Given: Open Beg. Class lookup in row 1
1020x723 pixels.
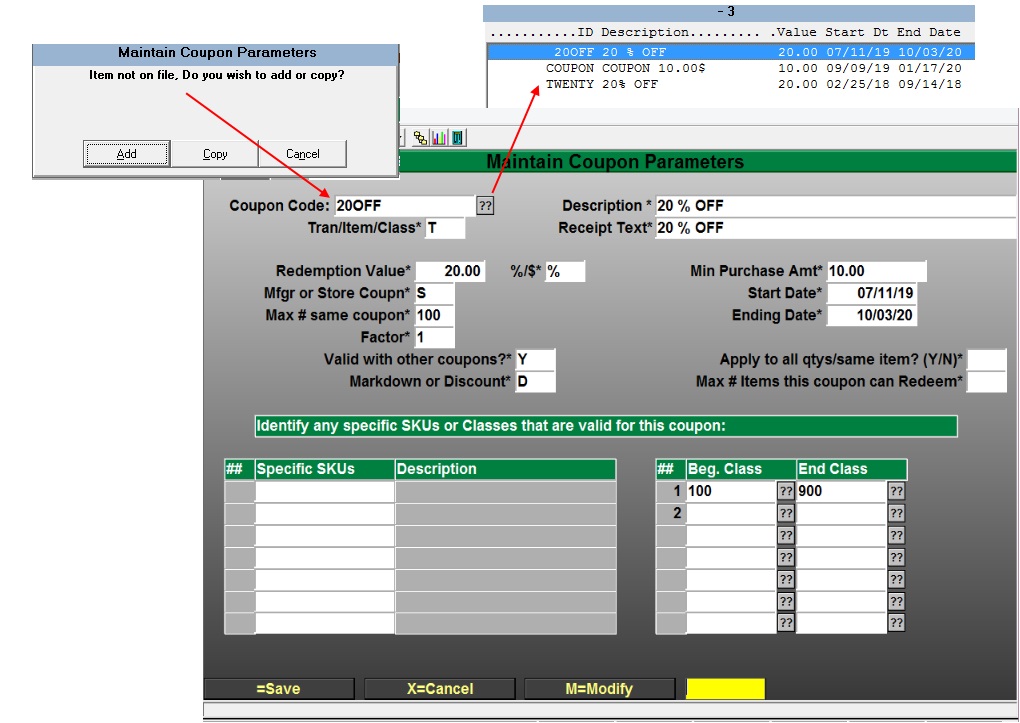Looking at the screenshot, I should click(x=786, y=491).
